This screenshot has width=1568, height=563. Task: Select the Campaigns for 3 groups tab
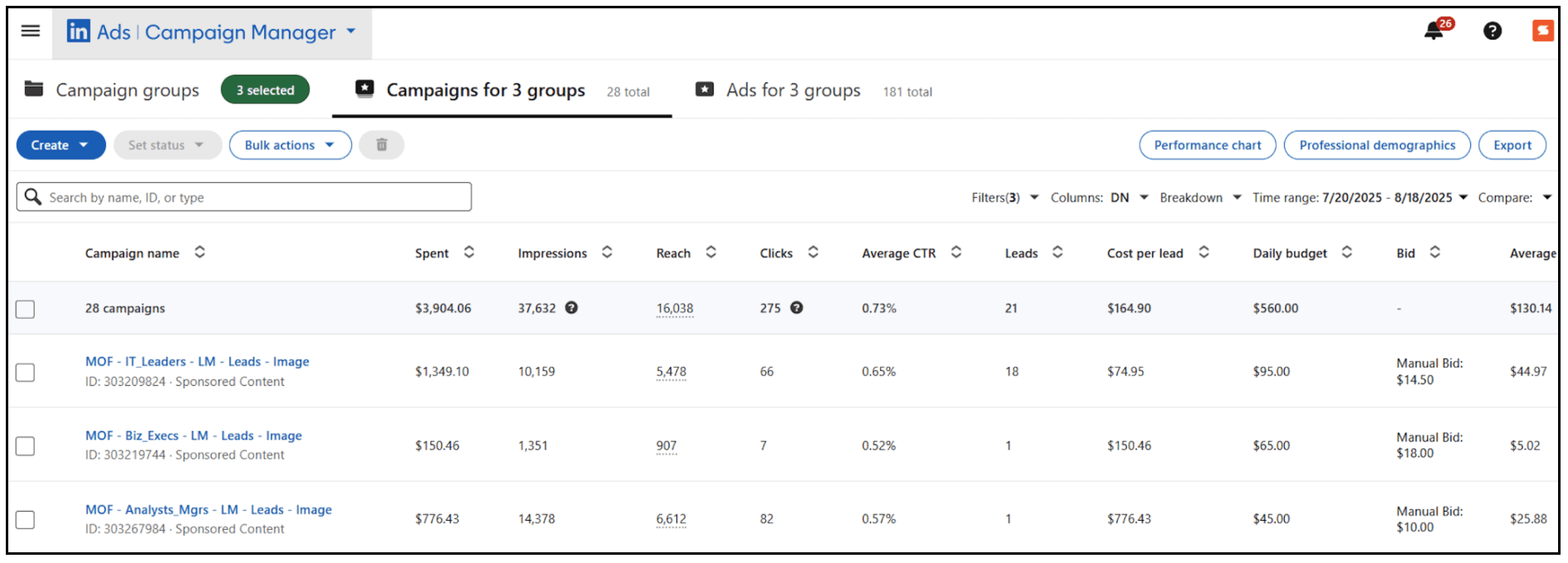502,89
